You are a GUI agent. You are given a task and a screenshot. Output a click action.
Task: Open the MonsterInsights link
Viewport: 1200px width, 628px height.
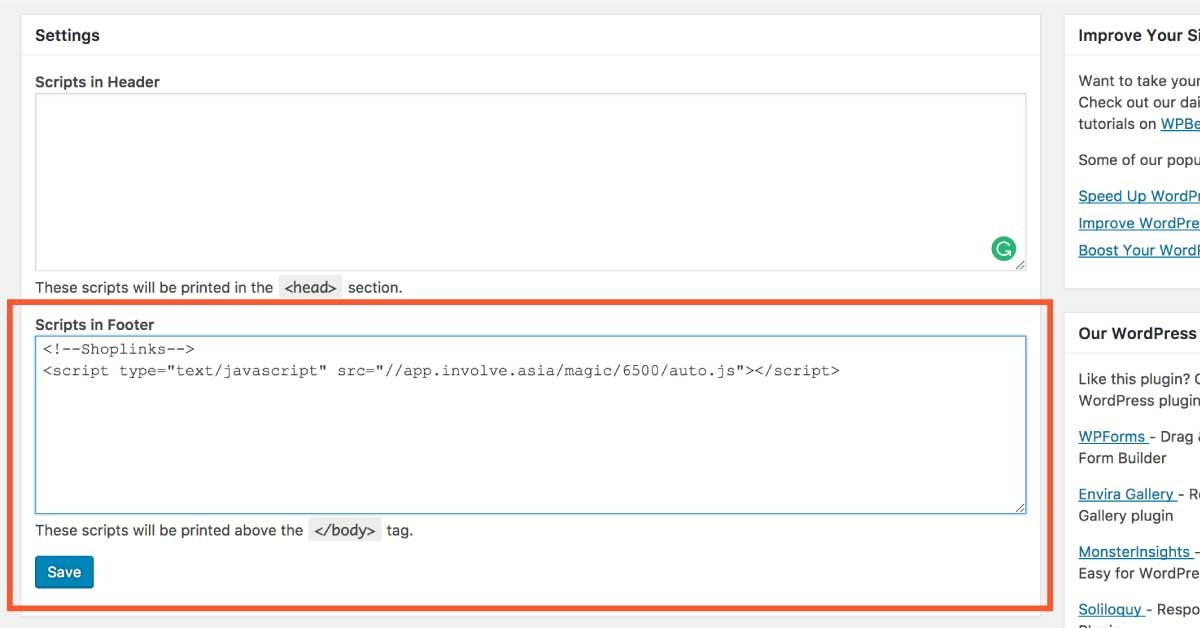pyautogui.click(x=1134, y=552)
